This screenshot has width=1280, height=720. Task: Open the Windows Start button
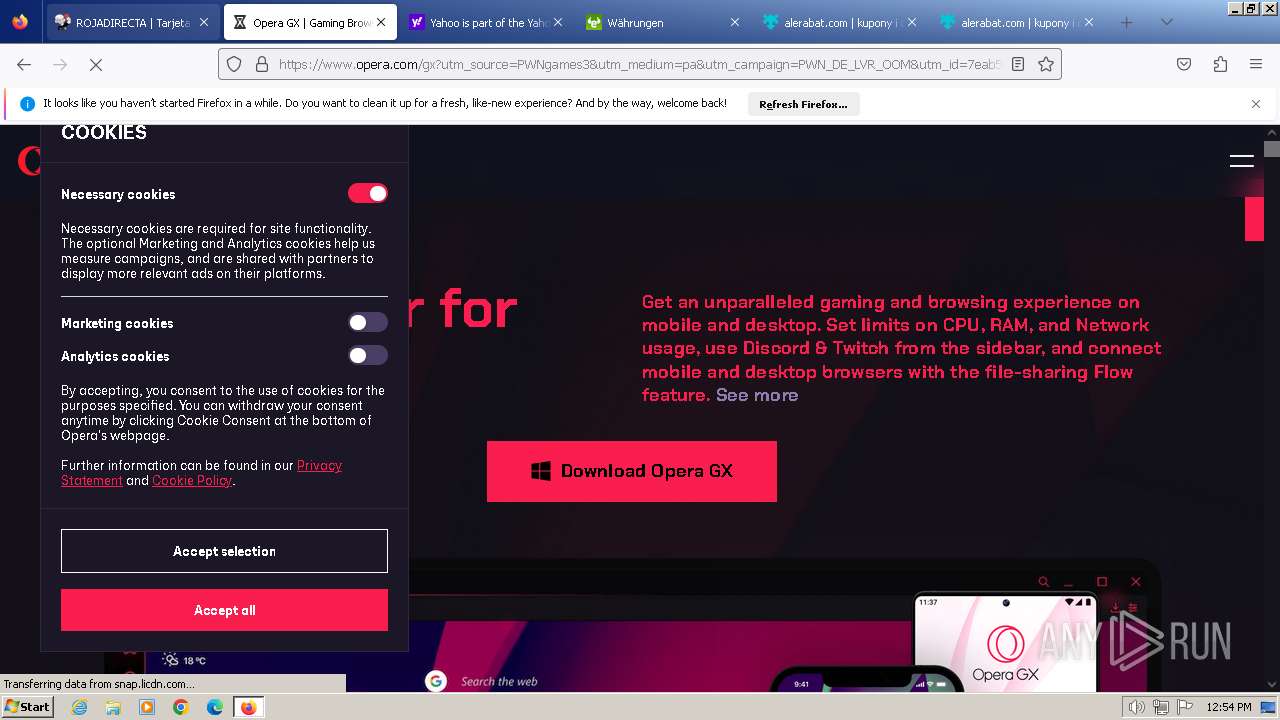(27, 706)
